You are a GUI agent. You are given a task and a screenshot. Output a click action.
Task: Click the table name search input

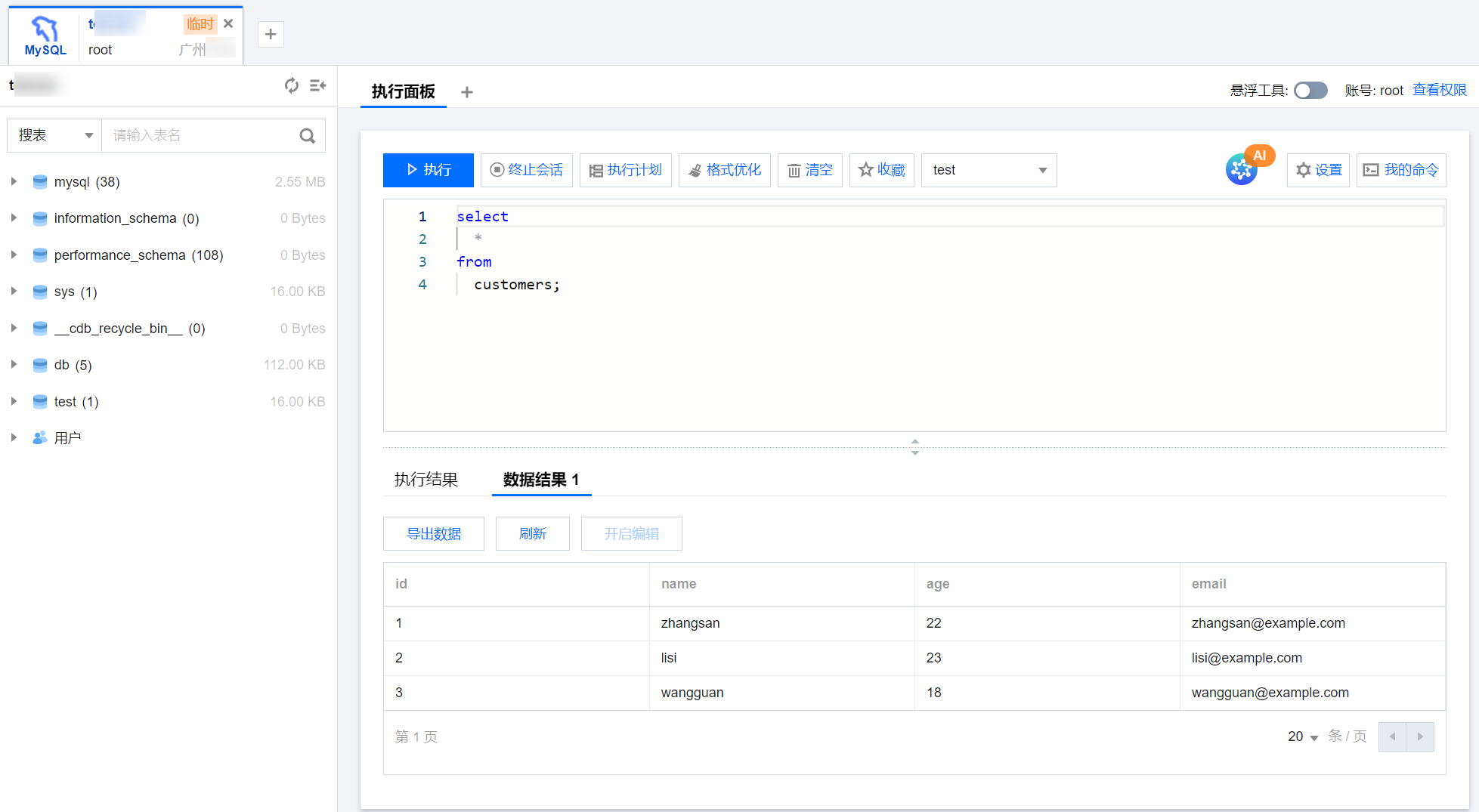(x=200, y=136)
